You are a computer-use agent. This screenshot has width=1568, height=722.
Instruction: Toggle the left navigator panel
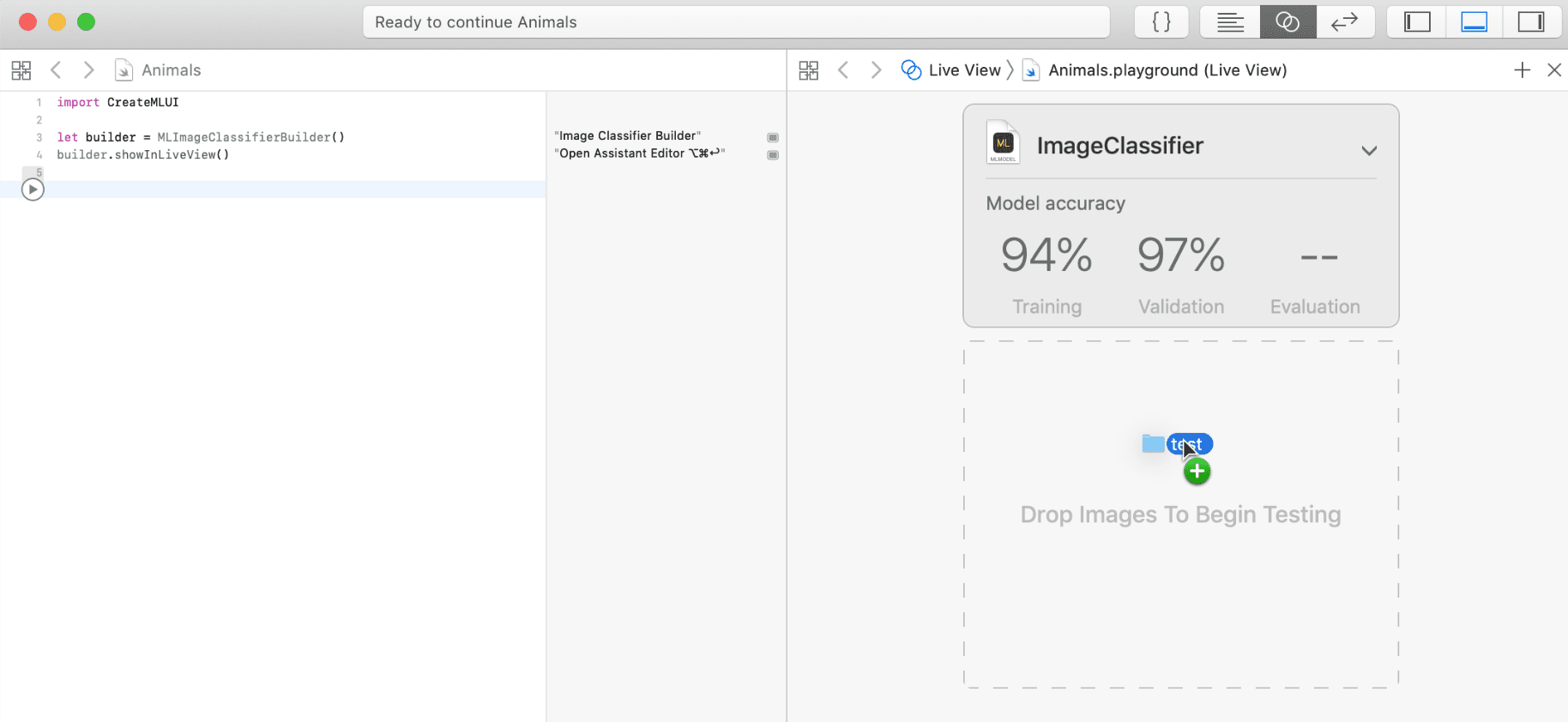(x=1417, y=22)
